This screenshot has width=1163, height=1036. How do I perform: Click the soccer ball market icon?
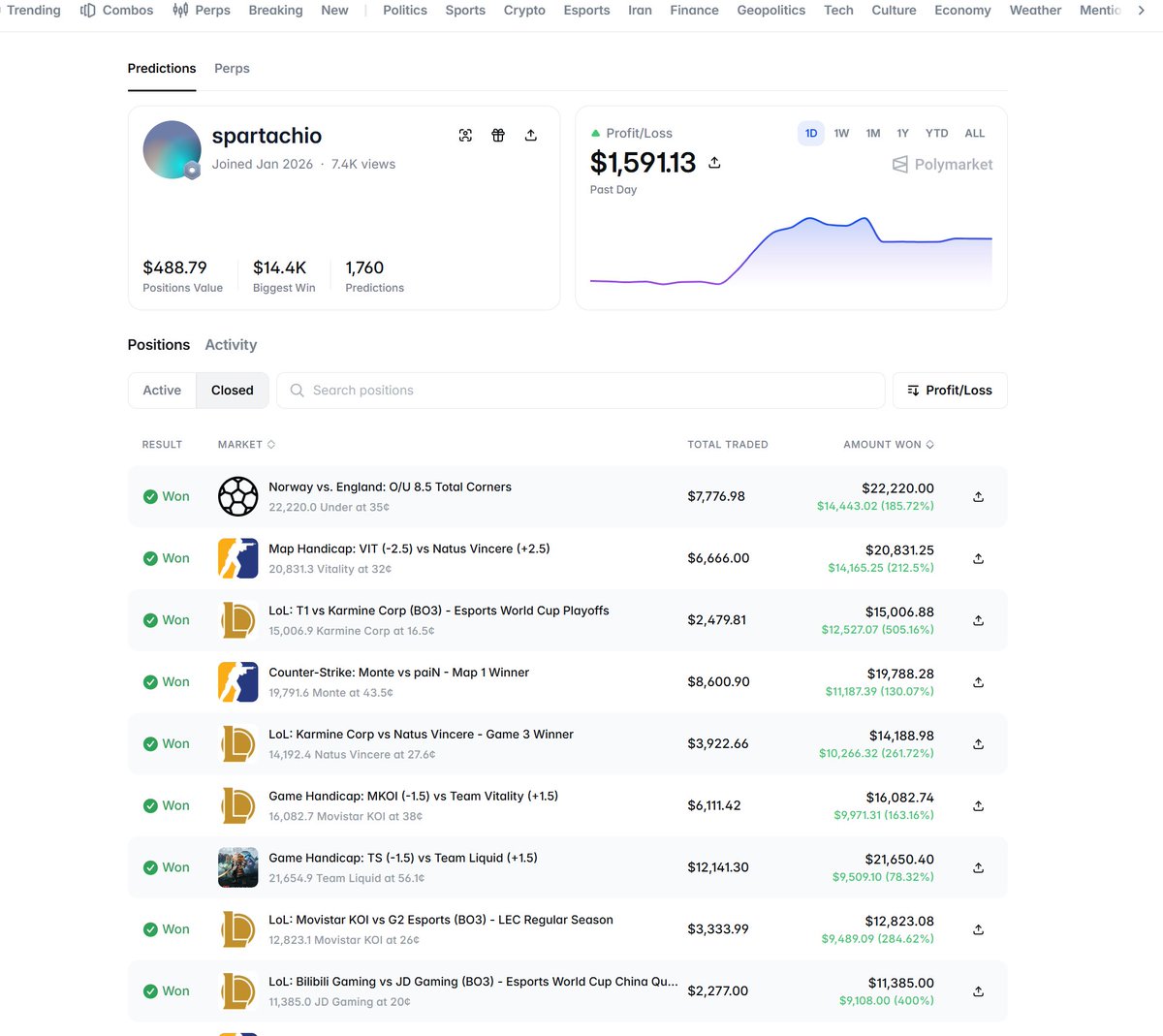pos(238,496)
